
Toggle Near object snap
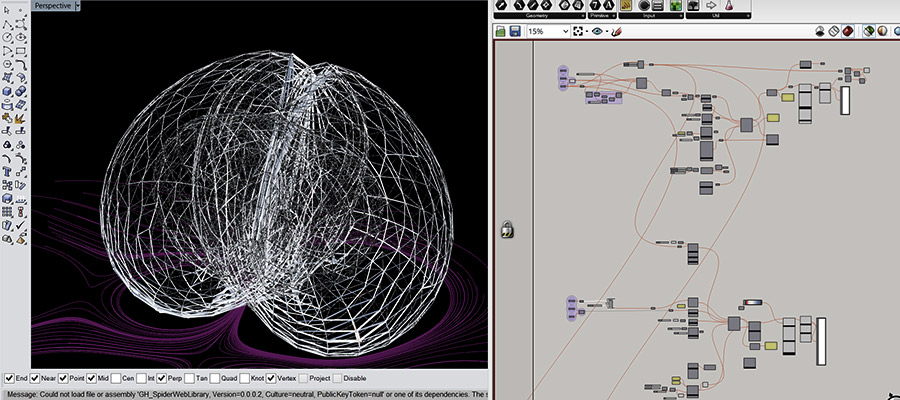35,378
